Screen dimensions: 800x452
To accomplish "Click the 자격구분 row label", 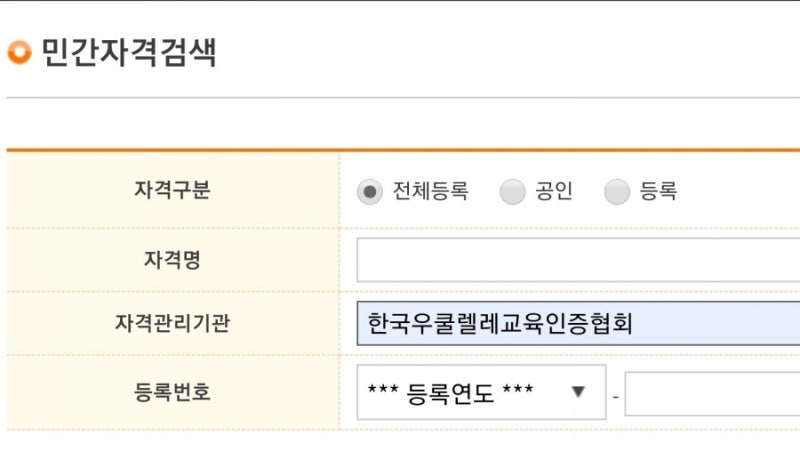I will click(172, 190).
